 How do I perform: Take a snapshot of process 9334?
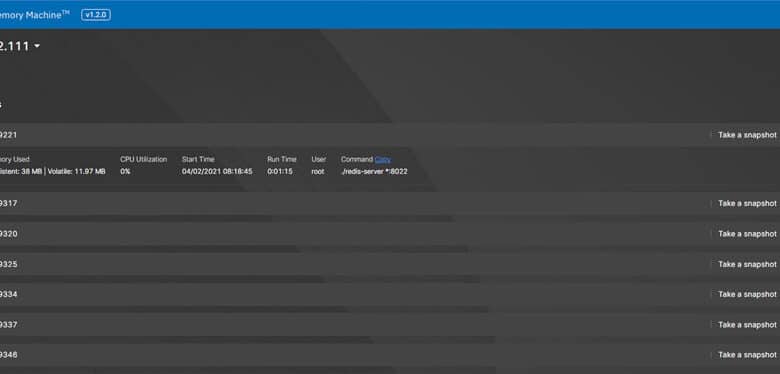point(747,294)
